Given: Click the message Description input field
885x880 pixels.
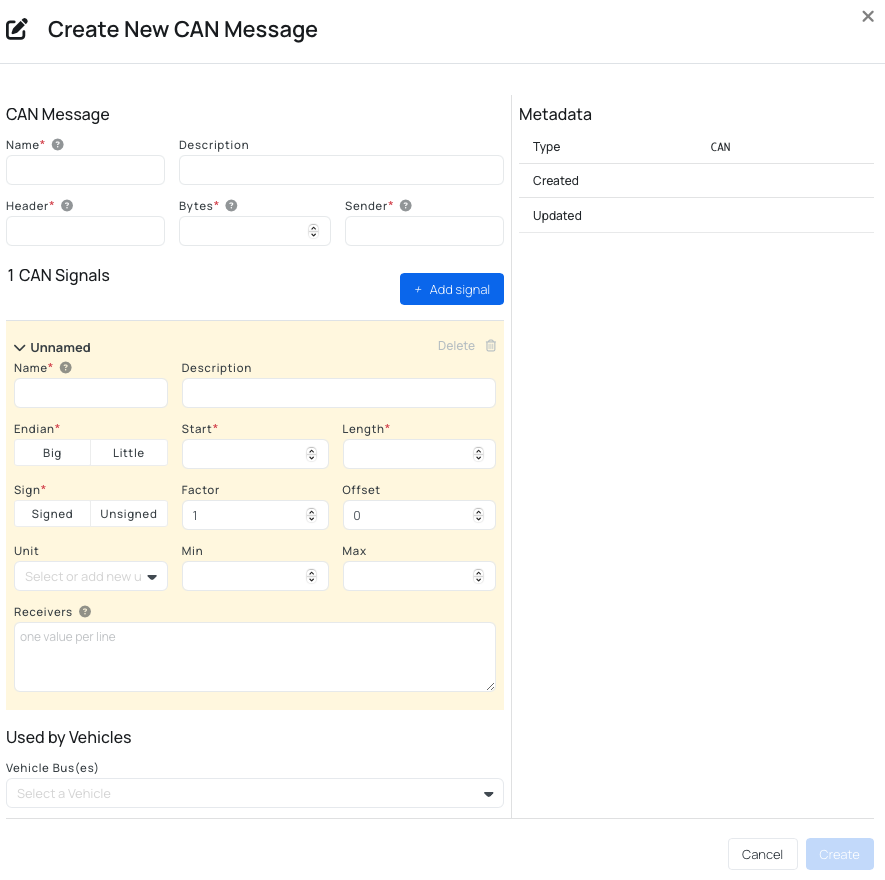Looking at the screenshot, I should pos(340,169).
